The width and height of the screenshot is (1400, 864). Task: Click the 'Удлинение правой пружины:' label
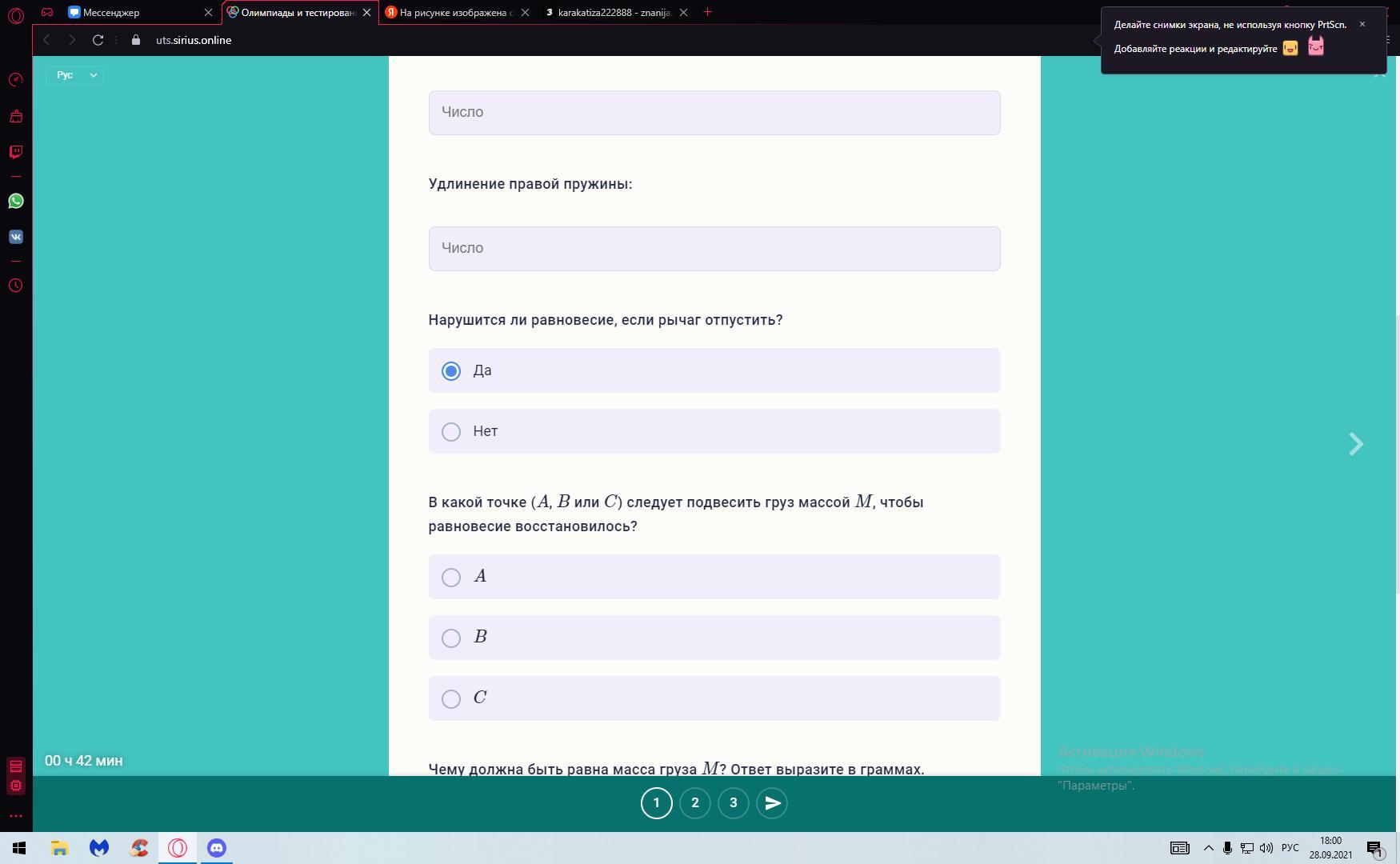point(530,184)
